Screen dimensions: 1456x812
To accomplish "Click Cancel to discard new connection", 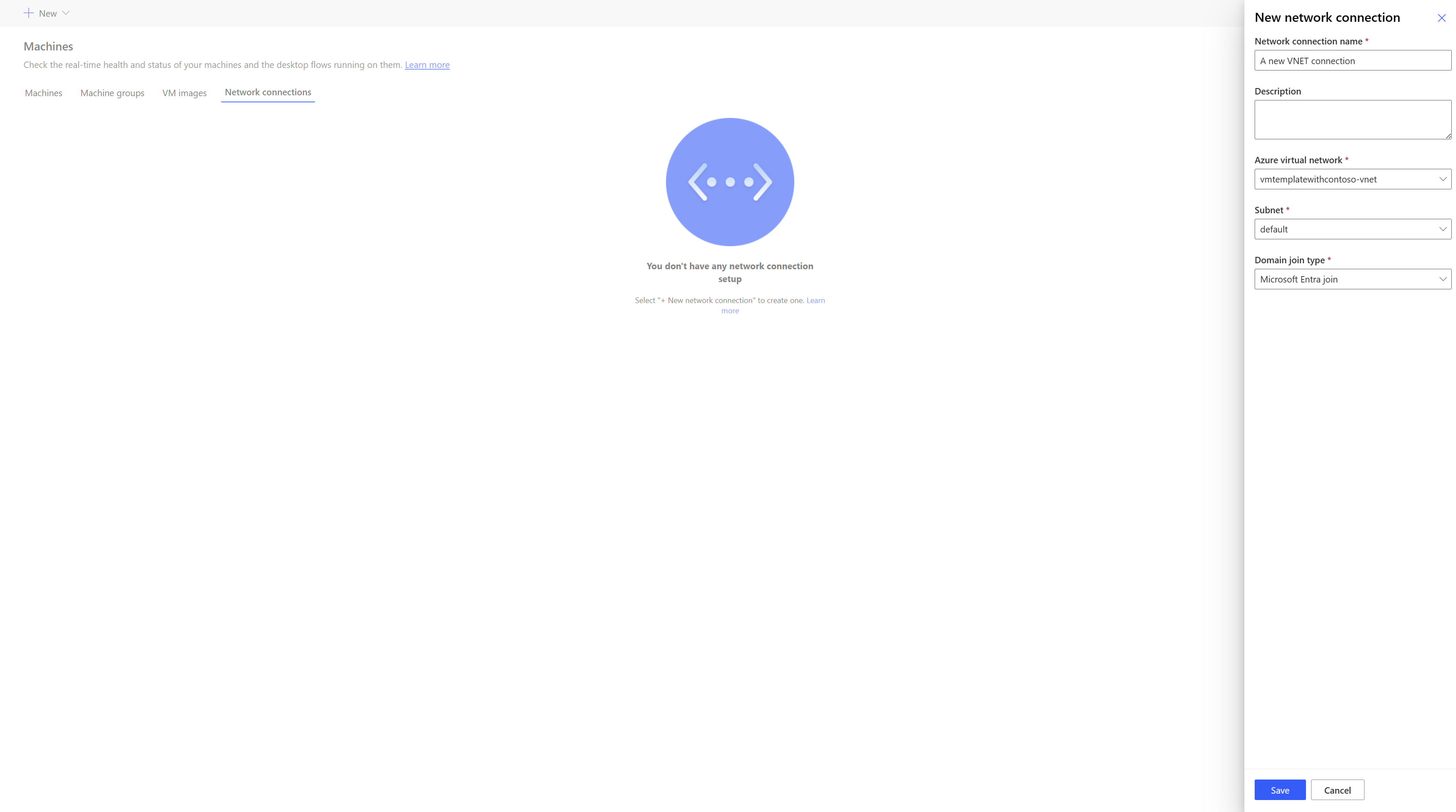I will click(1338, 789).
